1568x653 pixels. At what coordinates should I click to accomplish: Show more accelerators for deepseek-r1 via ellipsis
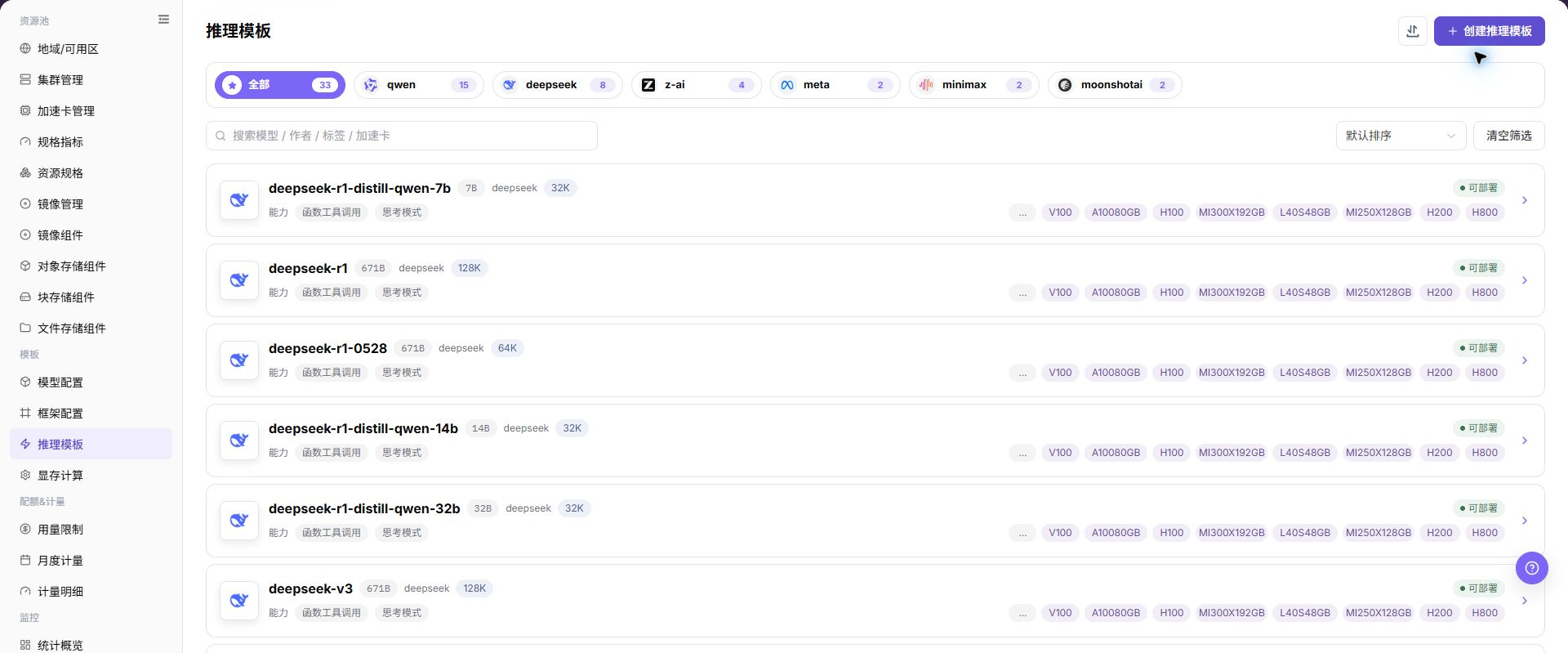pos(1022,293)
